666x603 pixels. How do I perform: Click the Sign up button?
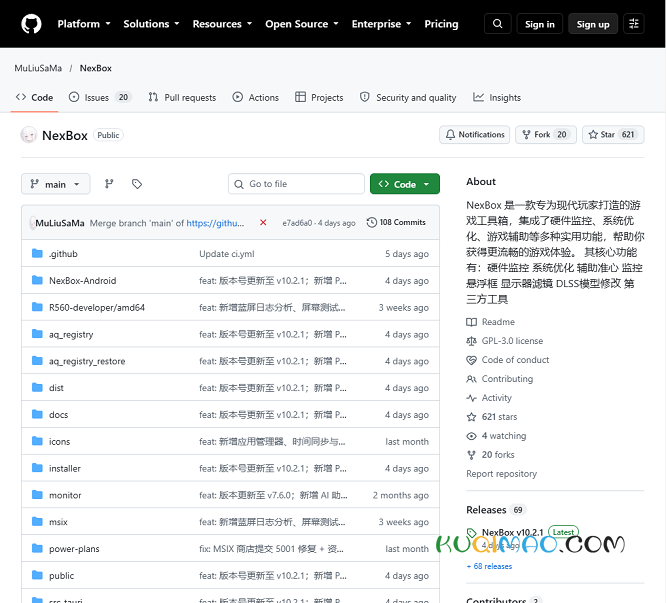(593, 24)
